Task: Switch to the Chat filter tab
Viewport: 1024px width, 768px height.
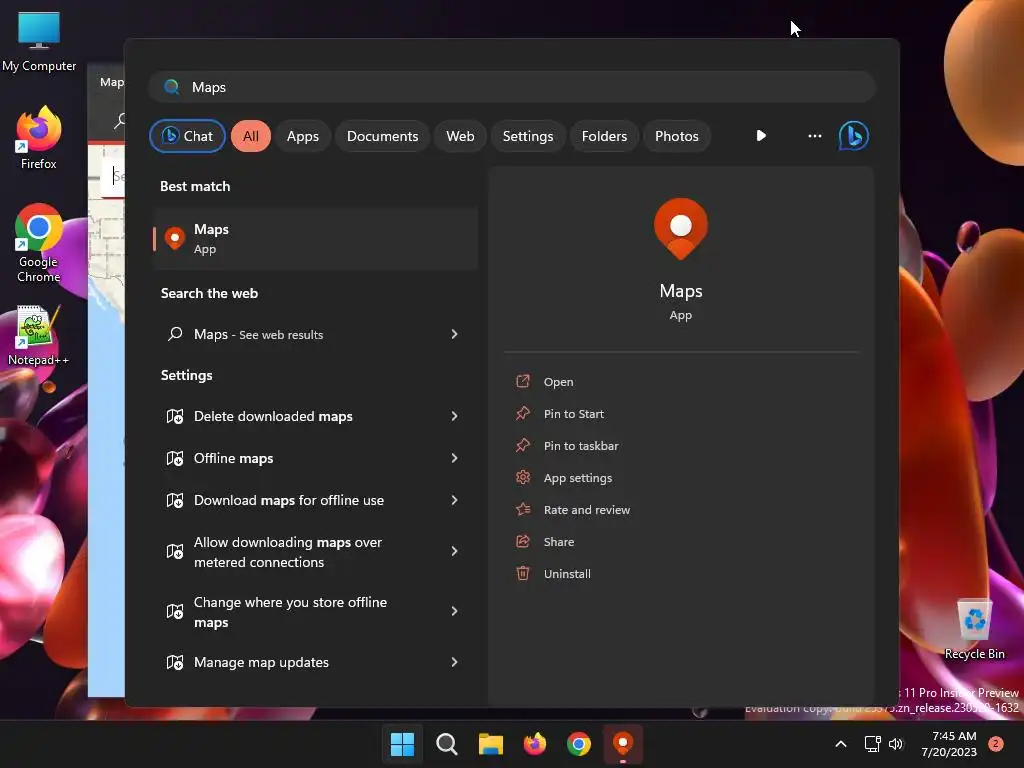Action: (x=187, y=136)
